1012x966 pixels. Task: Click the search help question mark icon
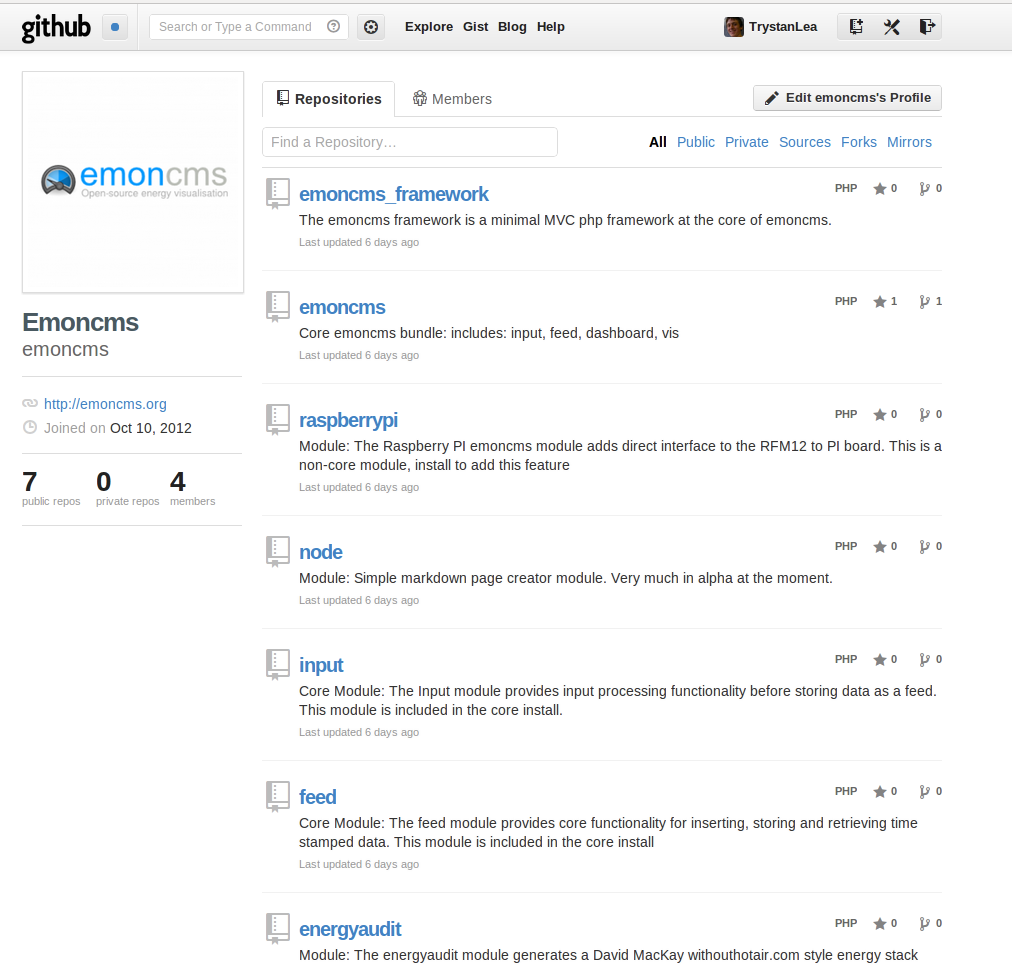[x=334, y=26]
